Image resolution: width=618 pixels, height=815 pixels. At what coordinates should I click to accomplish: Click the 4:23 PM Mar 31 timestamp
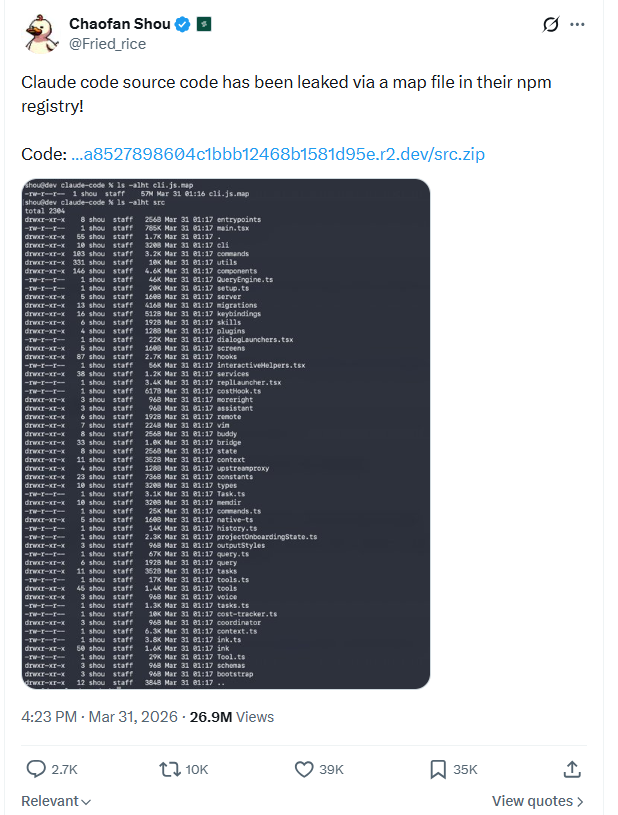point(99,717)
